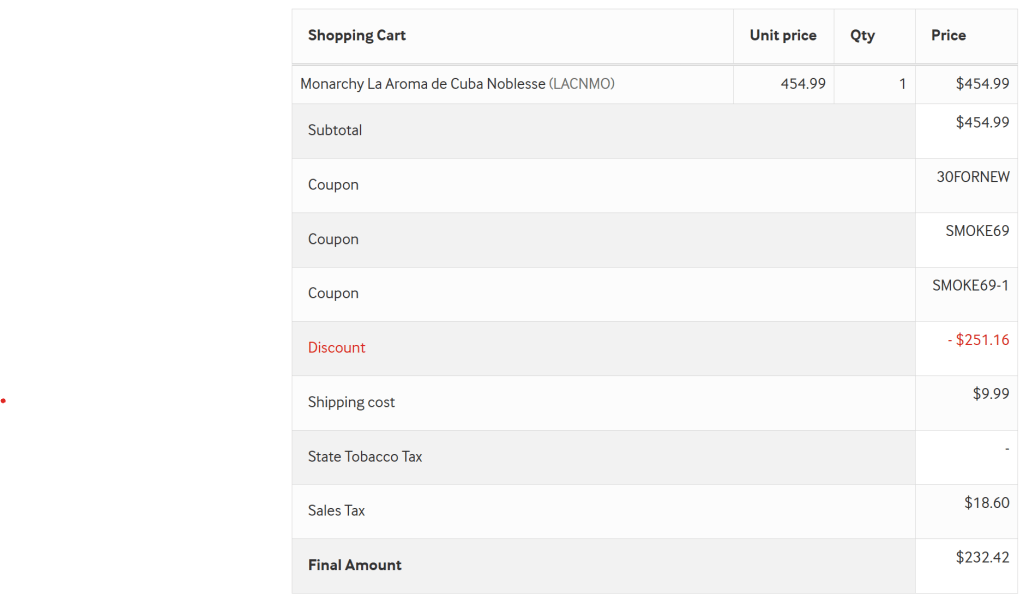Select the 30FORNEW coupon code
The width and height of the screenshot is (1023, 605).
coord(972,177)
